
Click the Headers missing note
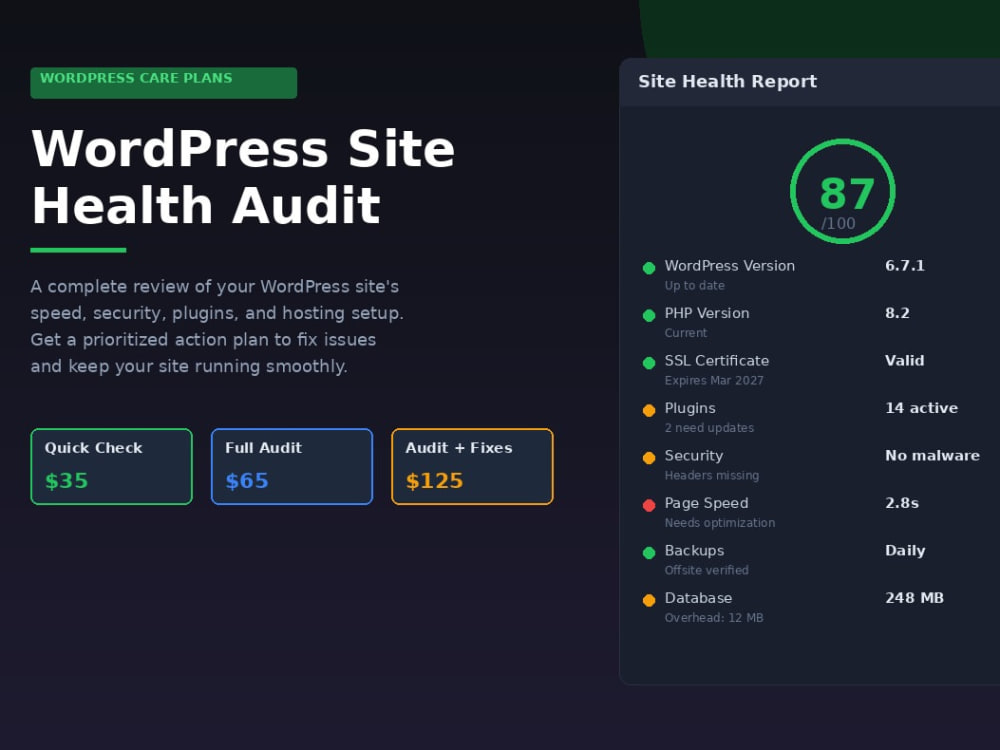(712, 475)
